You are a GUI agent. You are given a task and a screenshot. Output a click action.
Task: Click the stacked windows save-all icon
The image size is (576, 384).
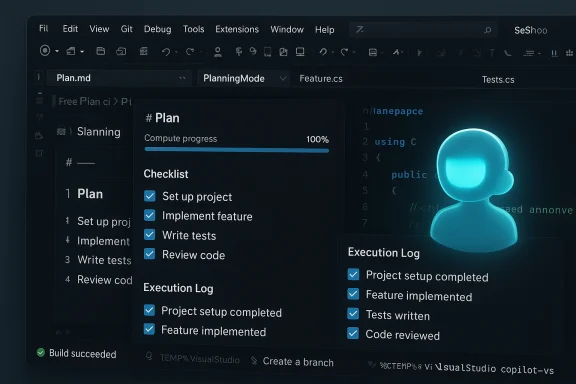[121, 51]
